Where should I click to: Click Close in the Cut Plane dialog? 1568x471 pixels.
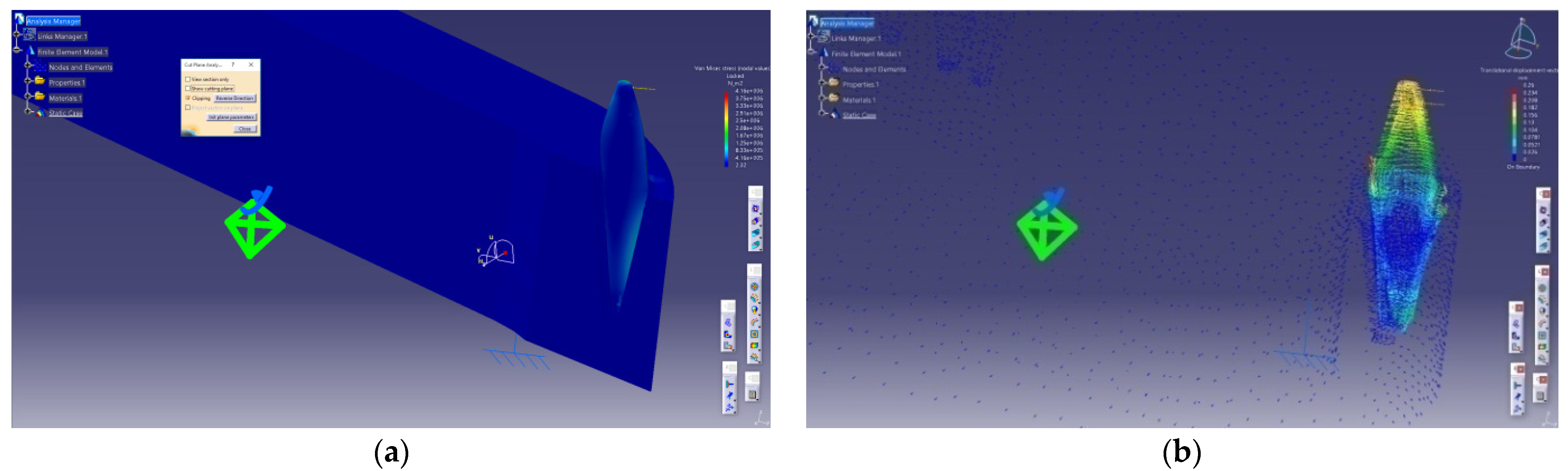[x=245, y=129]
